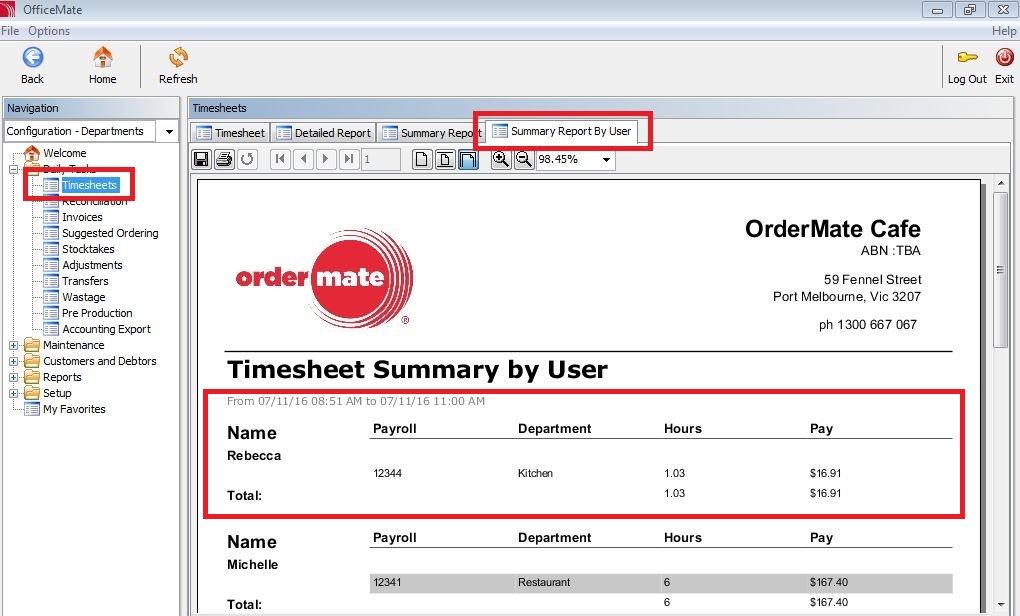
Task: Collapse the Daily Tasks tree node
Action: pyautogui.click(x=13, y=169)
